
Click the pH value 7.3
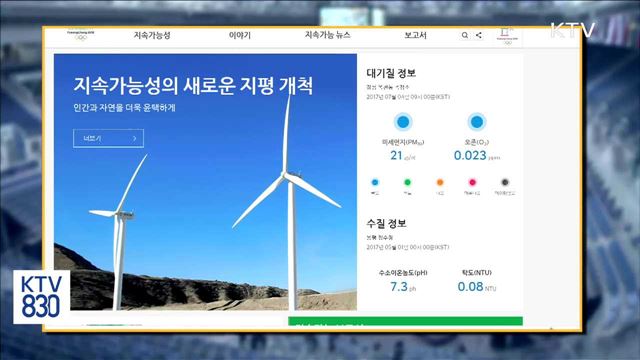click(x=399, y=287)
